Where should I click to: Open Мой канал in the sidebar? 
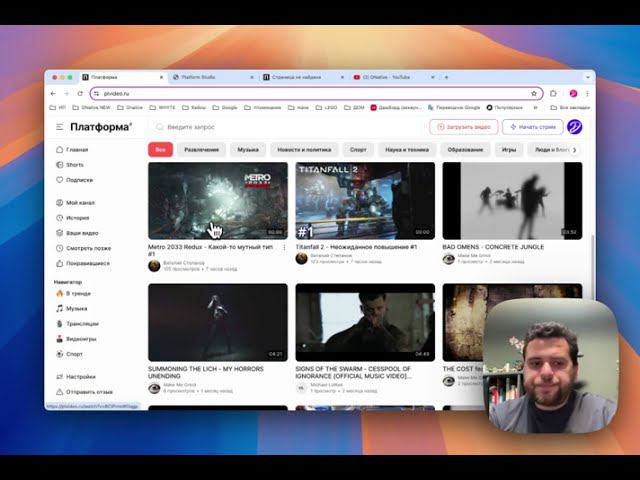pyautogui.click(x=75, y=203)
